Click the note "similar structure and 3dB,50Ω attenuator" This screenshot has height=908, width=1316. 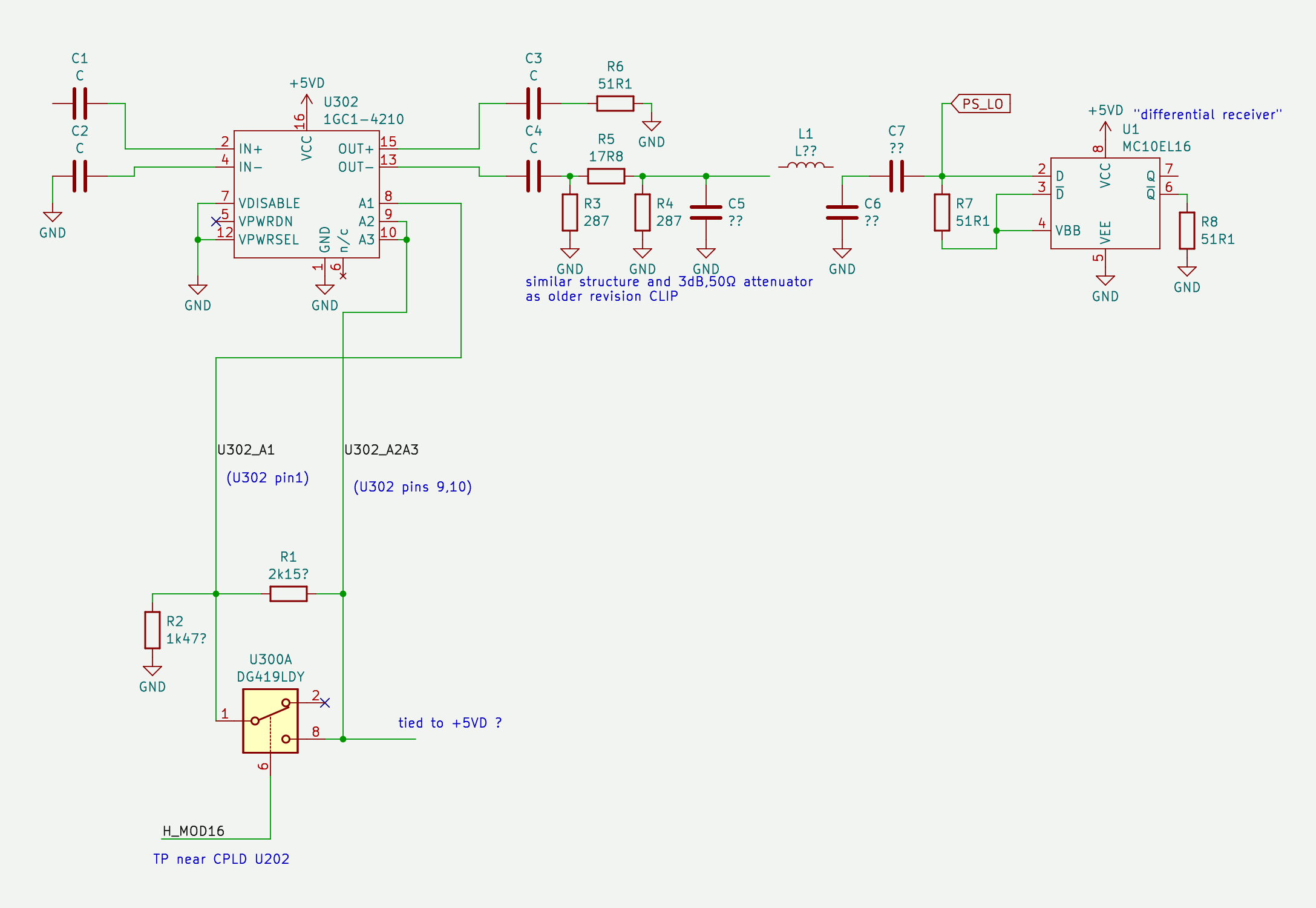tap(669, 281)
